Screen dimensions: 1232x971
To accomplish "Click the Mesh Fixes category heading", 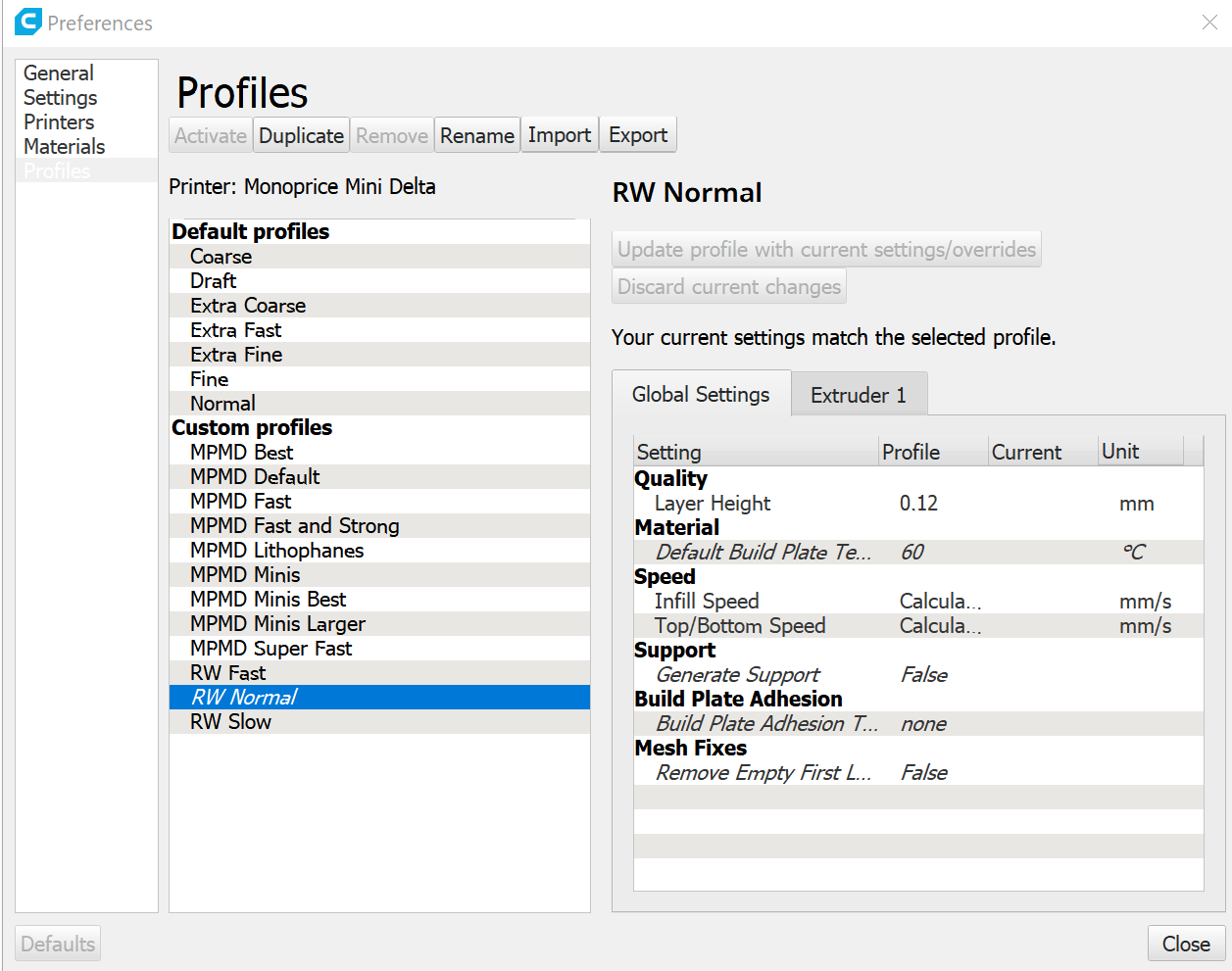I will tap(691, 748).
